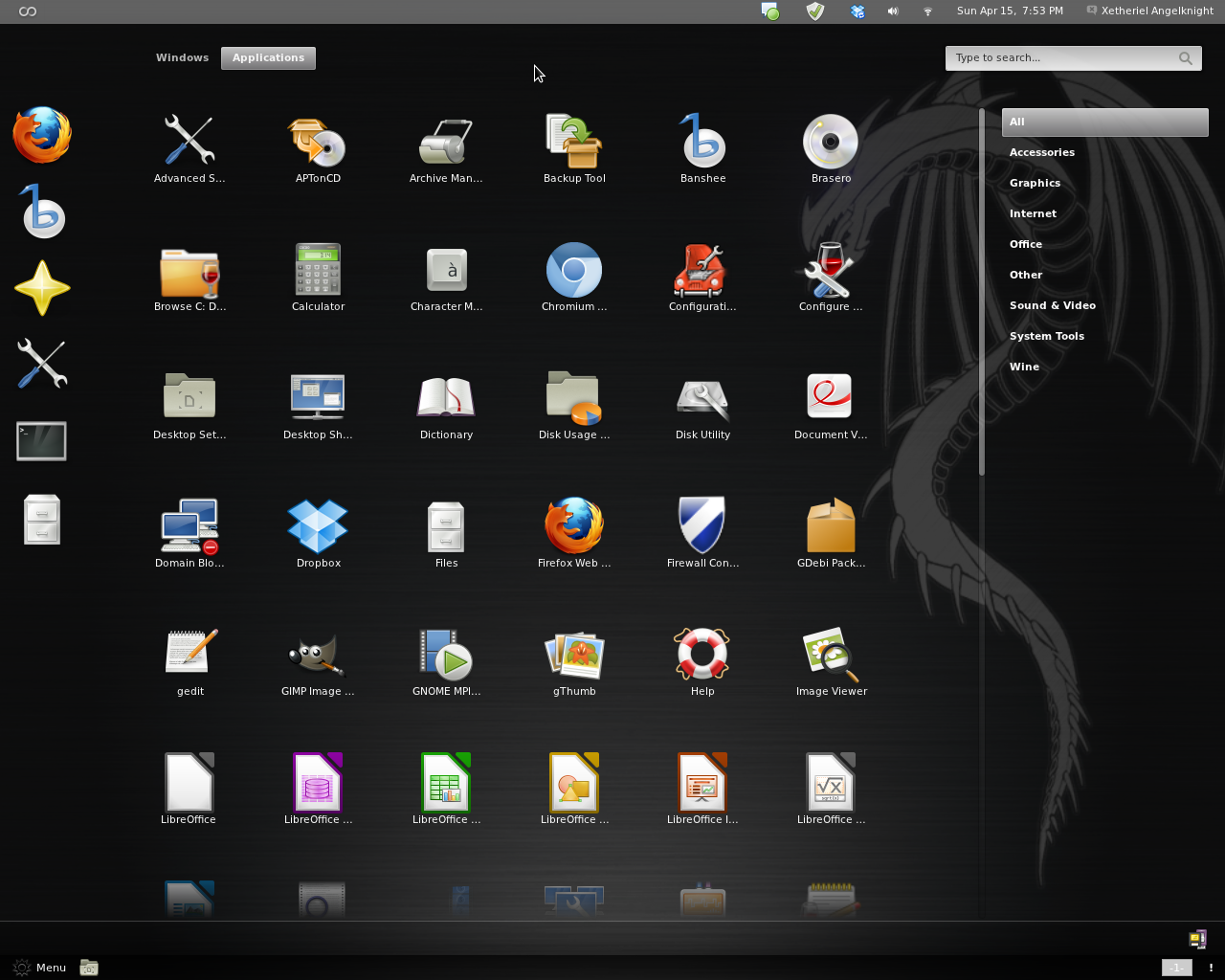Launch APTonCD application
This screenshot has width=1225, height=980.
point(318,140)
